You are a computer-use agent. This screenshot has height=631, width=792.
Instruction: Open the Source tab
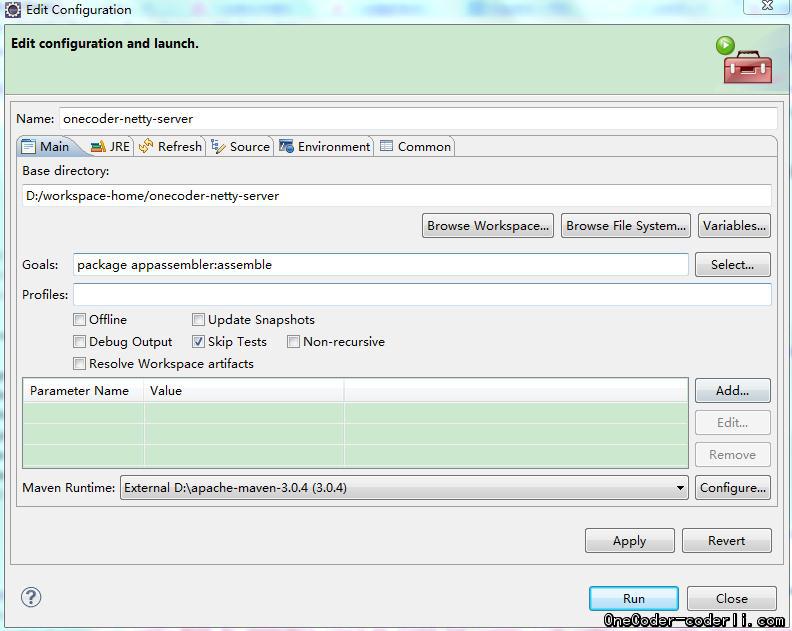240,146
